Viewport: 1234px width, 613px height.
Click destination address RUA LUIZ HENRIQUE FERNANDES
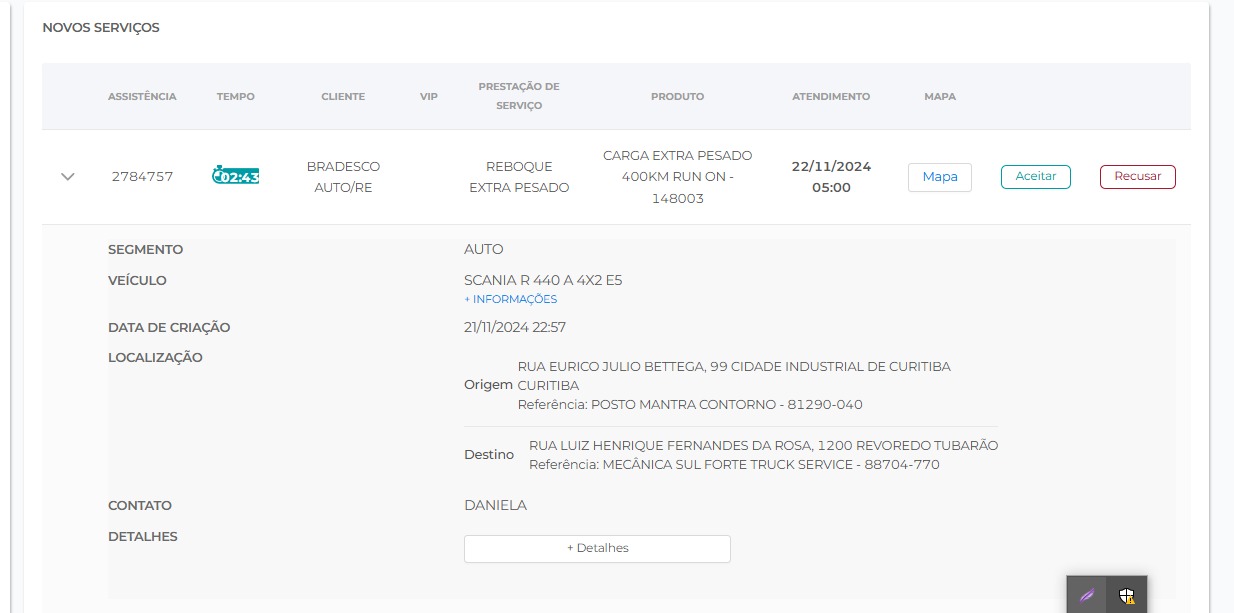tap(763, 445)
